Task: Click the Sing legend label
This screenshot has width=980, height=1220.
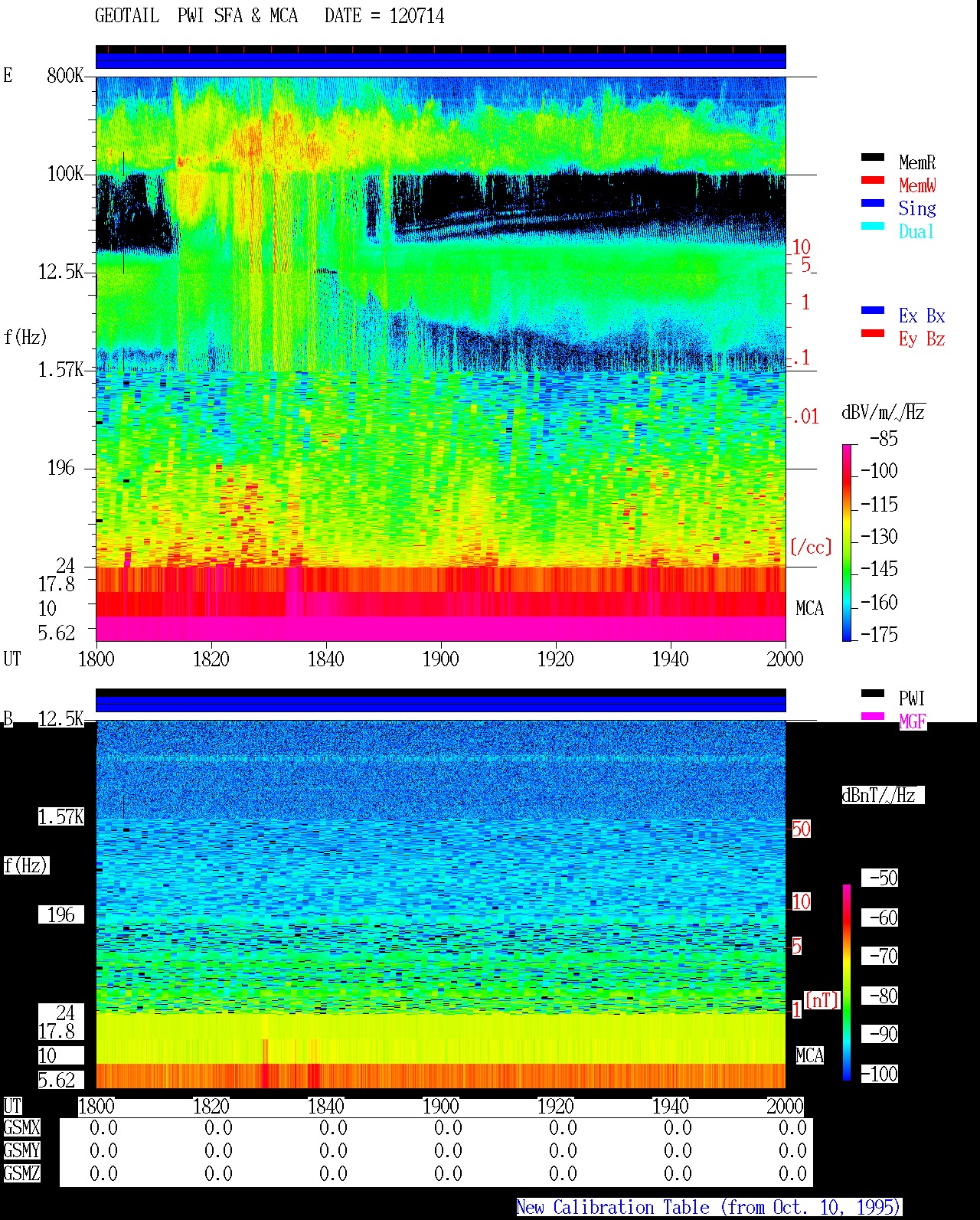Action: click(x=917, y=208)
